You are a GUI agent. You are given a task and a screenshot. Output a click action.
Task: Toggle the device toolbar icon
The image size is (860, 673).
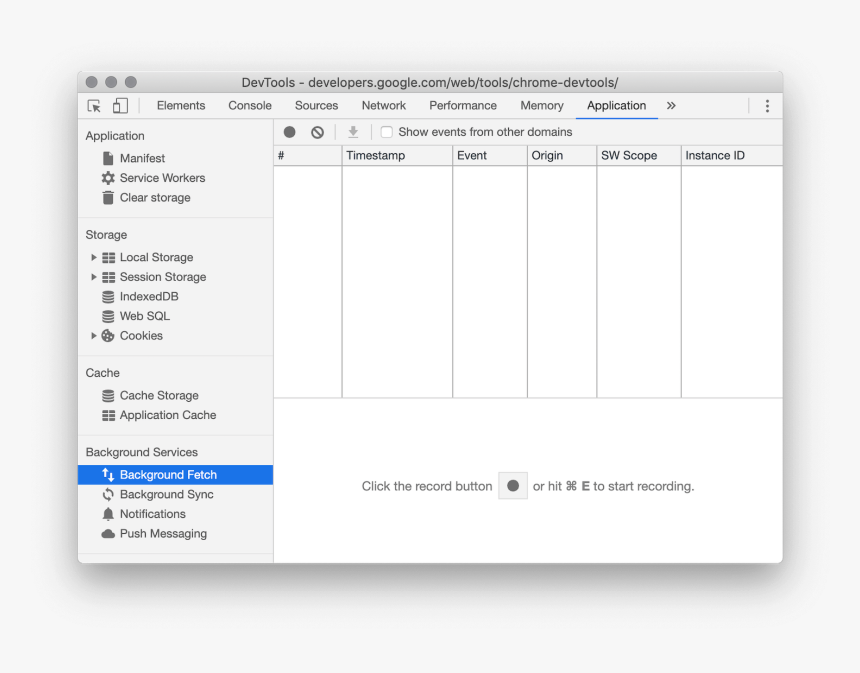[x=120, y=105]
